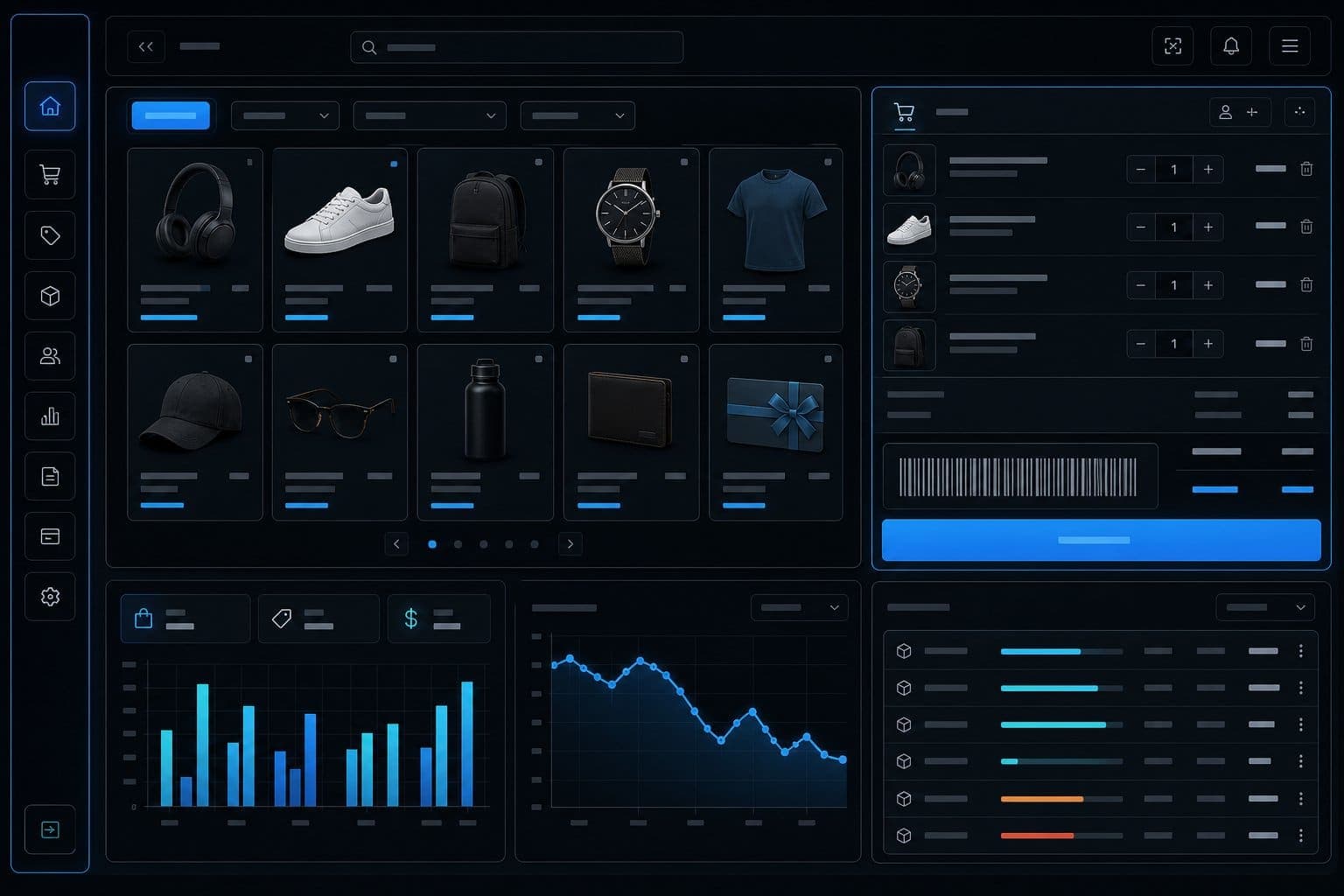The height and width of the screenshot is (896, 1344).
Task: Select the dollar sign stat tab
Action: (439, 619)
